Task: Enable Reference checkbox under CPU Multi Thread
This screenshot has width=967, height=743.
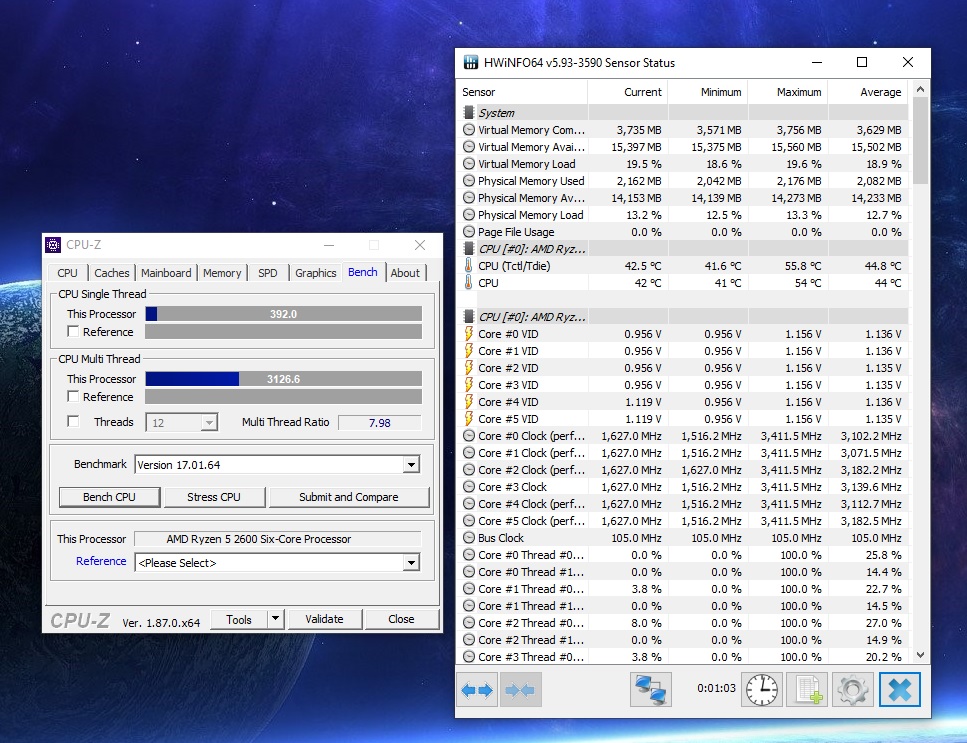Action: (73, 396)
